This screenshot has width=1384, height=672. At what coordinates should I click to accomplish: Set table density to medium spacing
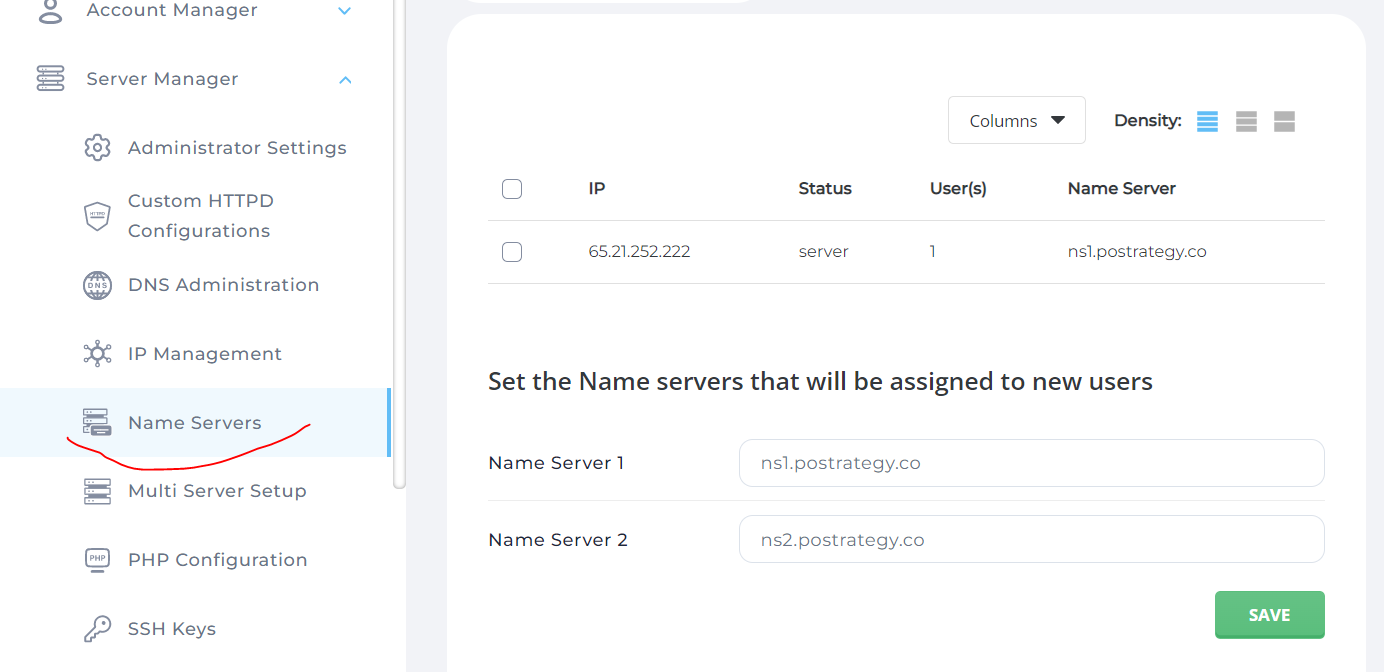[1245, 120]
